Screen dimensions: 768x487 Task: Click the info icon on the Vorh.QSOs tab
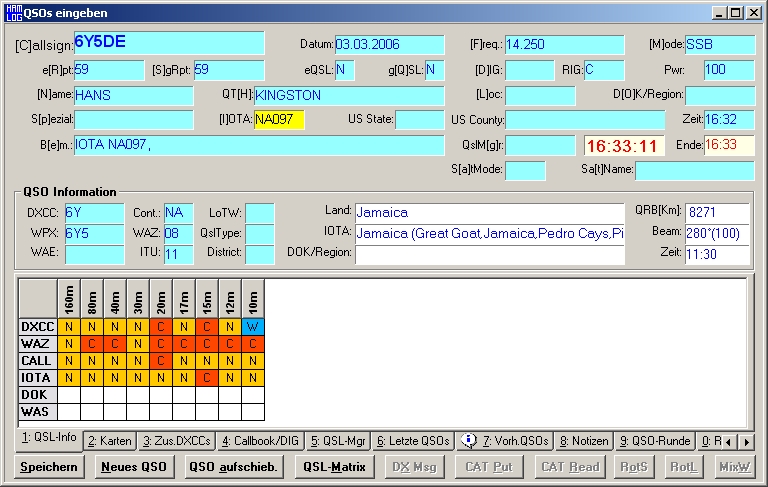(468, 440)
